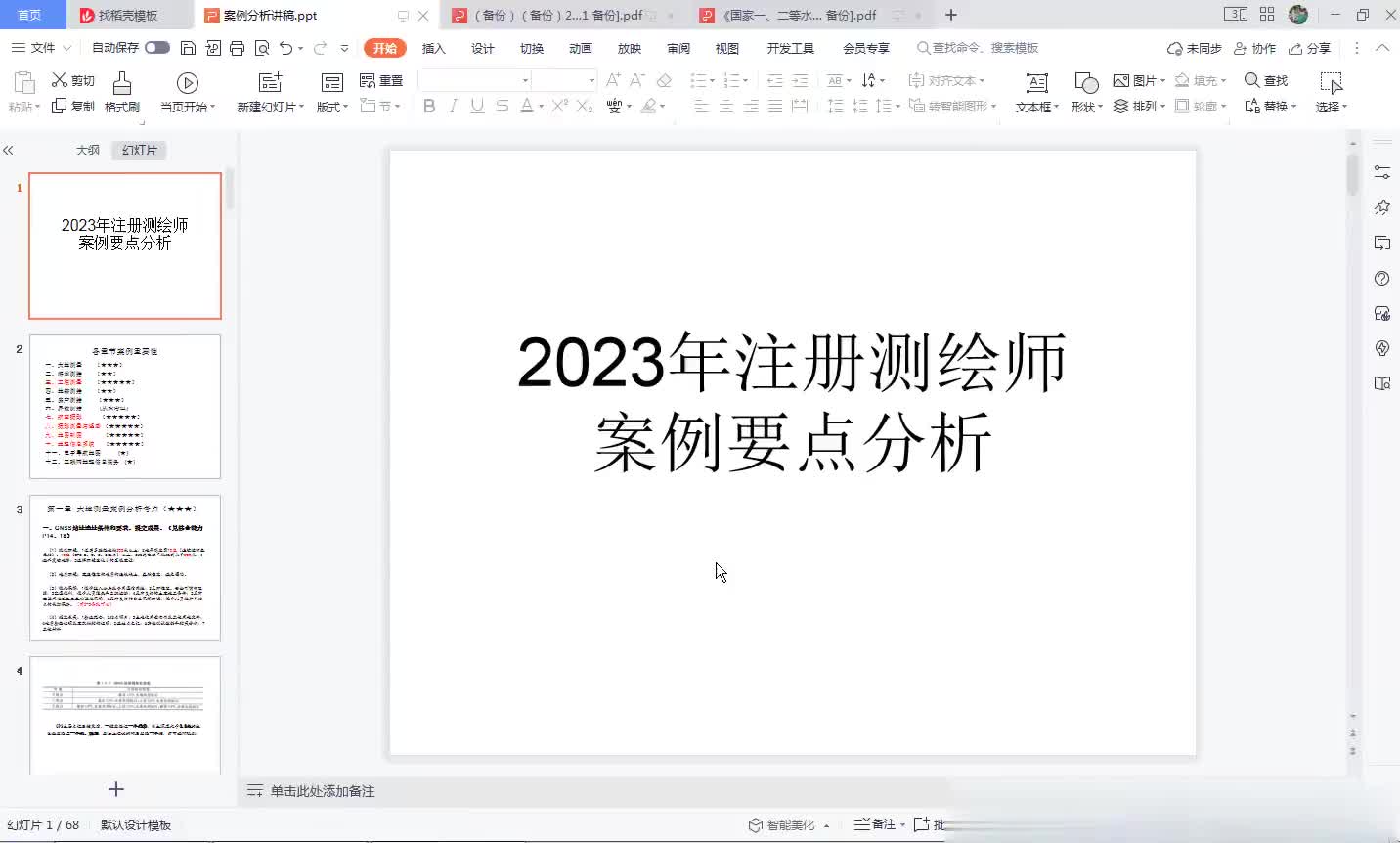The image size is (1400, 843).
Task: Insert a text box using 文本框
Action: (x=1036, y=83)
